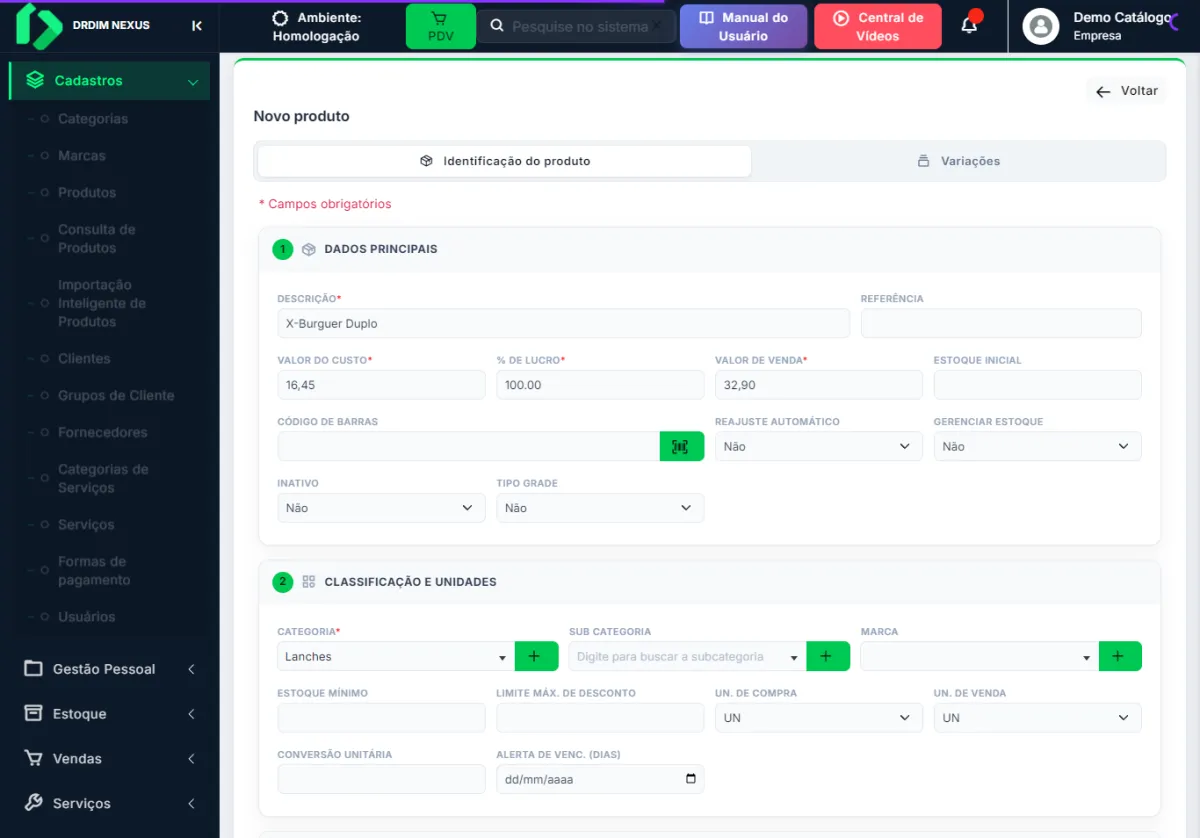Select Identificação do produto tab
The width and height of the screenshot is (1200, 838).
505,161
